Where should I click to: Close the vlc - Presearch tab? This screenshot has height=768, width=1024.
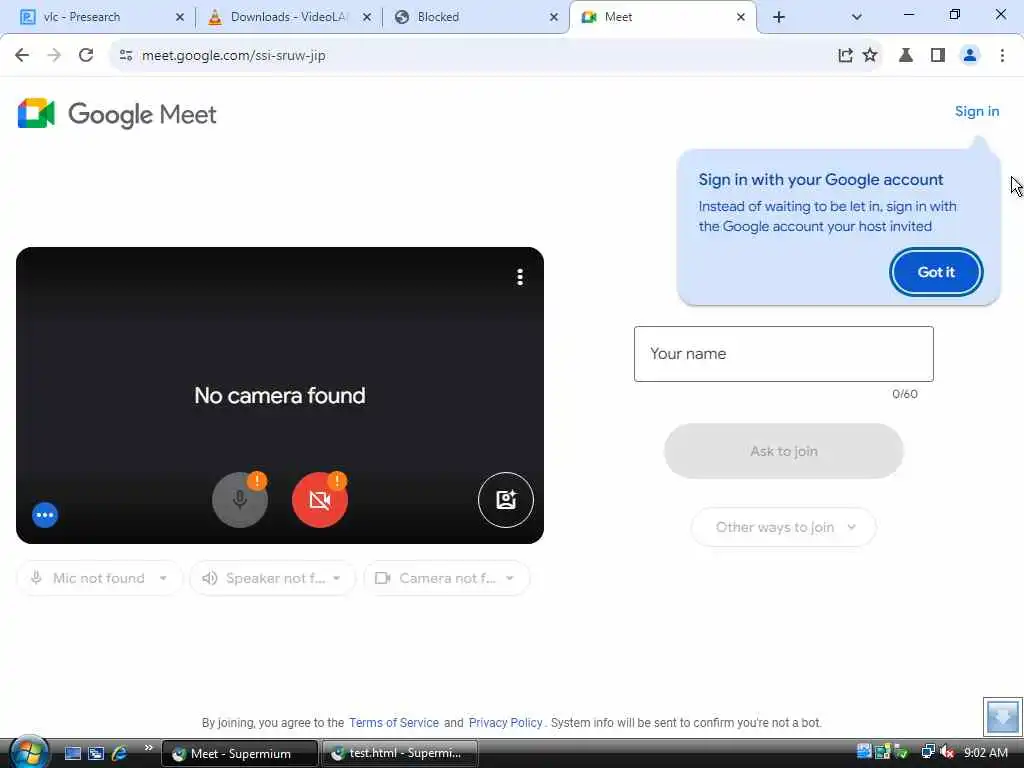(x=180, y=17)
